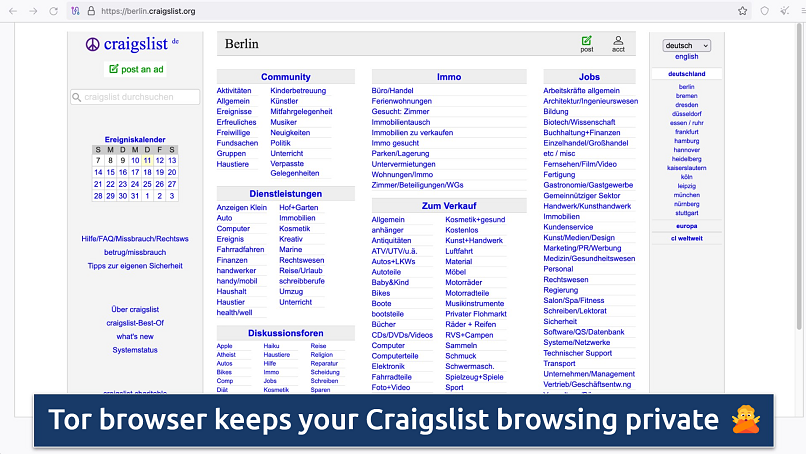
Task: Reload the page with the refresh icon
Action: pos(53,11)
